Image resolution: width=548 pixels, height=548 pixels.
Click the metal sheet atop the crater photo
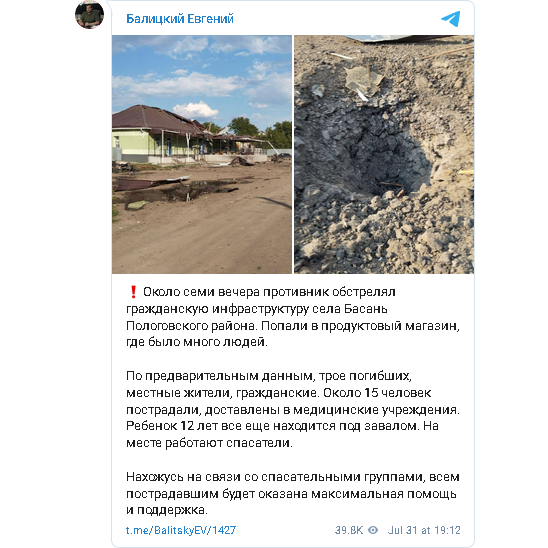(x=402, y=38)
